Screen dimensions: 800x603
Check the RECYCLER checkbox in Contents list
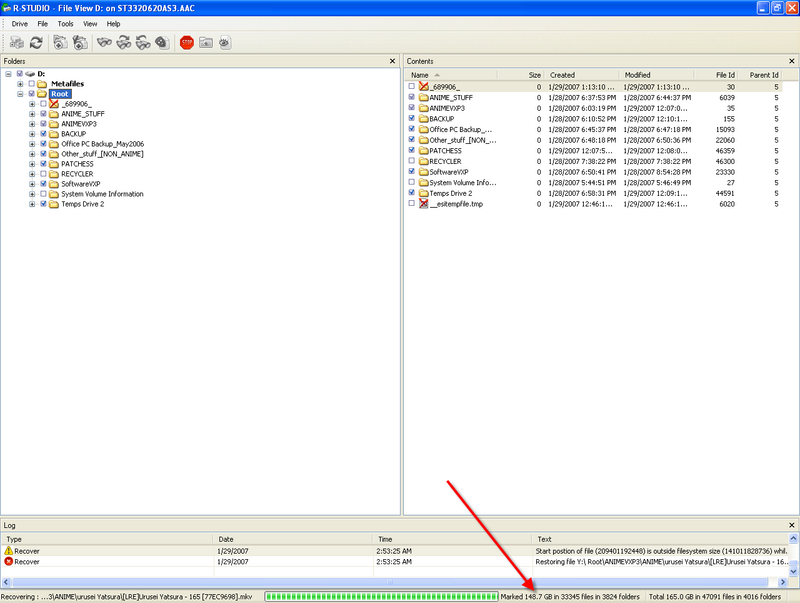click(x=411, y=161)
